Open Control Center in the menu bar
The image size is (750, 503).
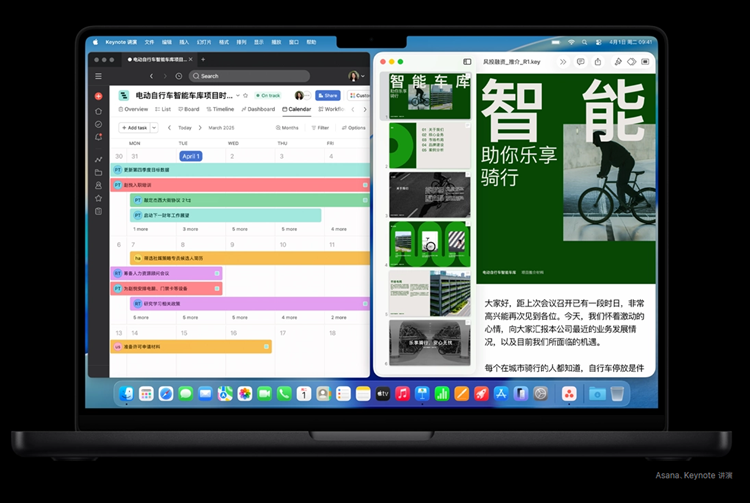[x=598, y=42]
